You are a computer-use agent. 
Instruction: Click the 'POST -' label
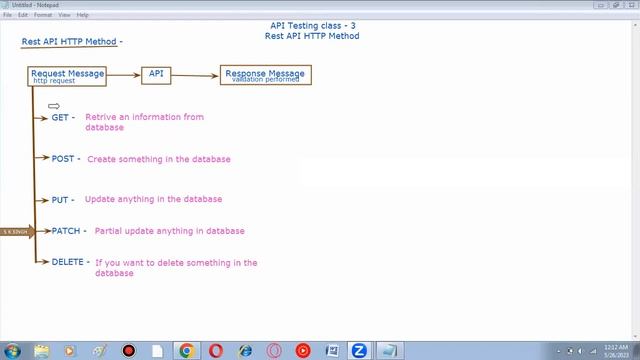coord(66,159)
